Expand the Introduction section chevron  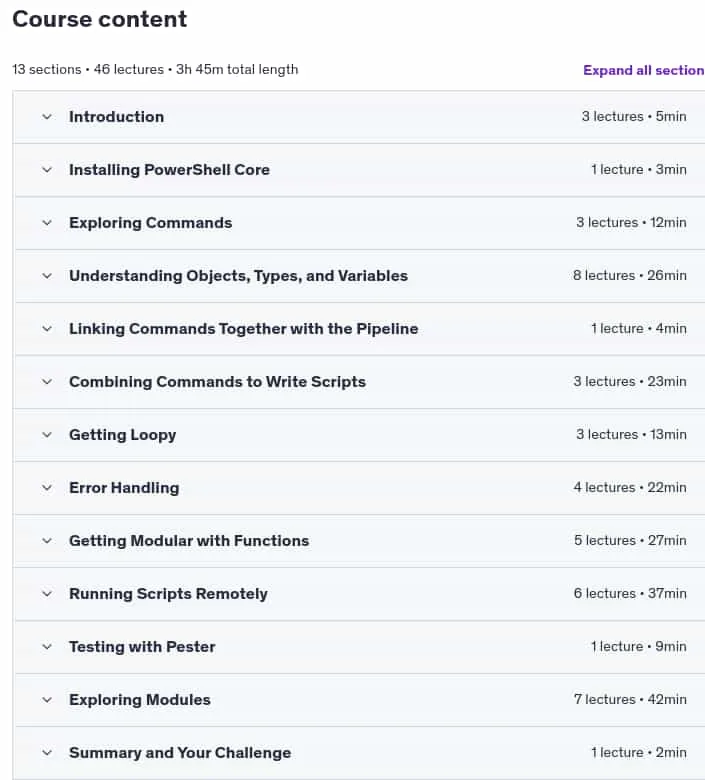pyautogui.click(x=47, y=117)
